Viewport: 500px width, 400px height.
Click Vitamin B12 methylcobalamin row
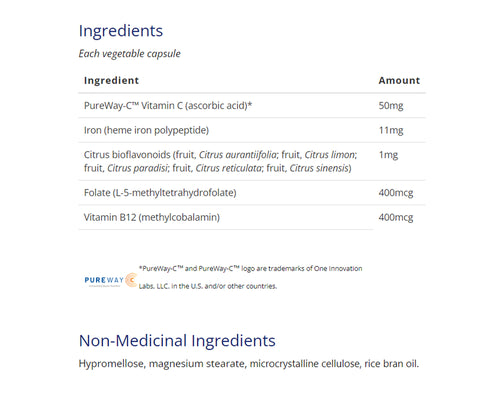[252, 217]
